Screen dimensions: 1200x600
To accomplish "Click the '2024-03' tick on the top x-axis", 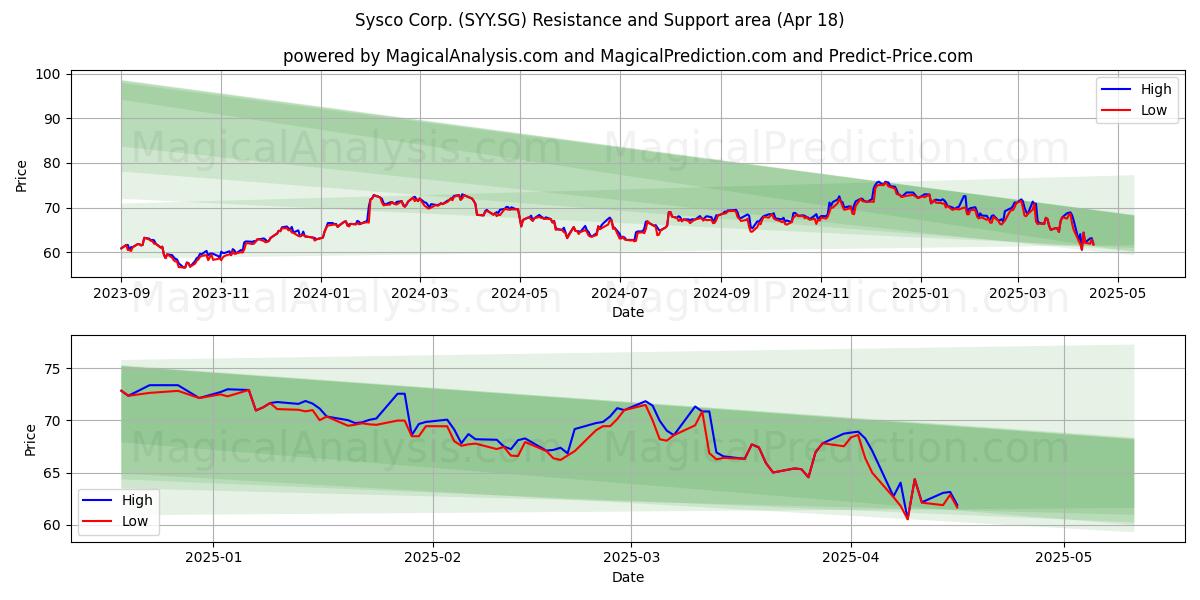I will tap(419, 294).
